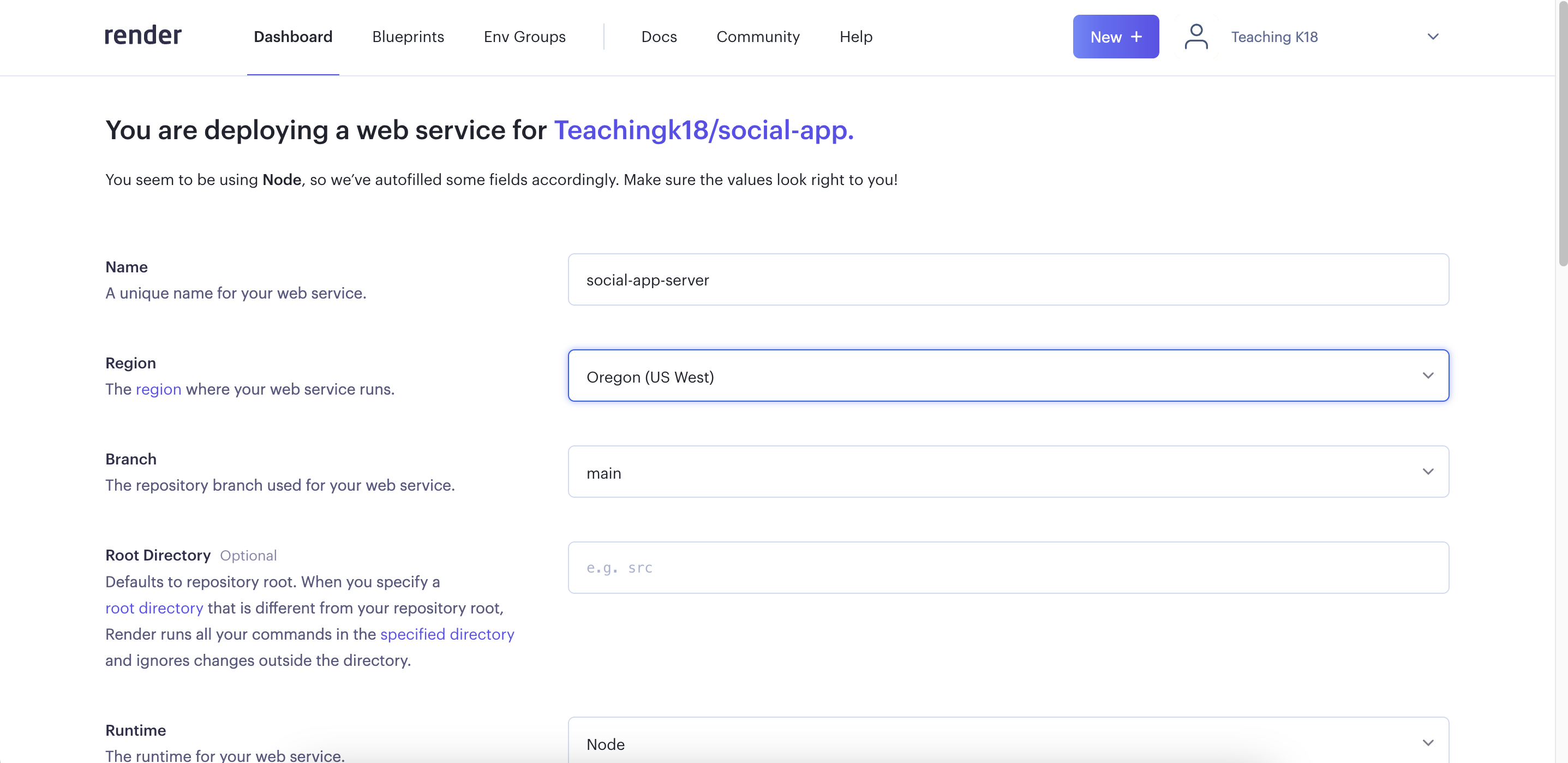Click the Render logo
Screen dimensions: 1568x763
tap(143, 36)
